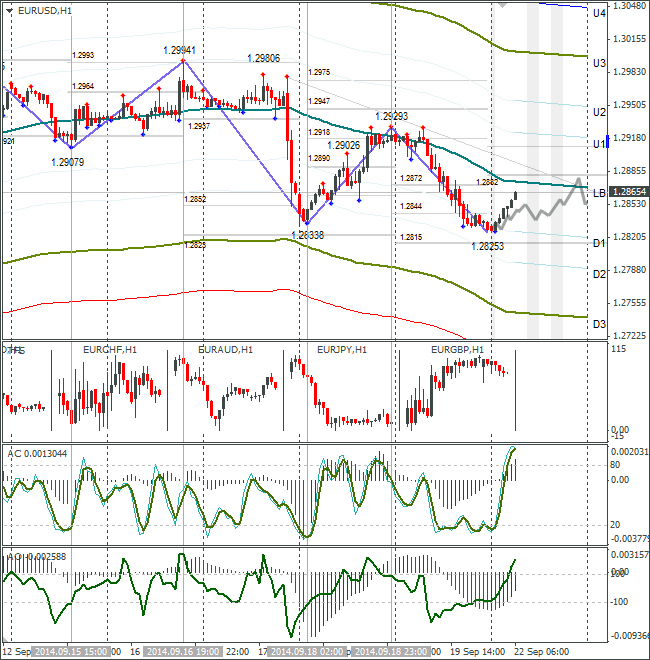Screen dimensions: 650x660
Task: Click the AC 0.0013044 indicator label
Action: 37,452
